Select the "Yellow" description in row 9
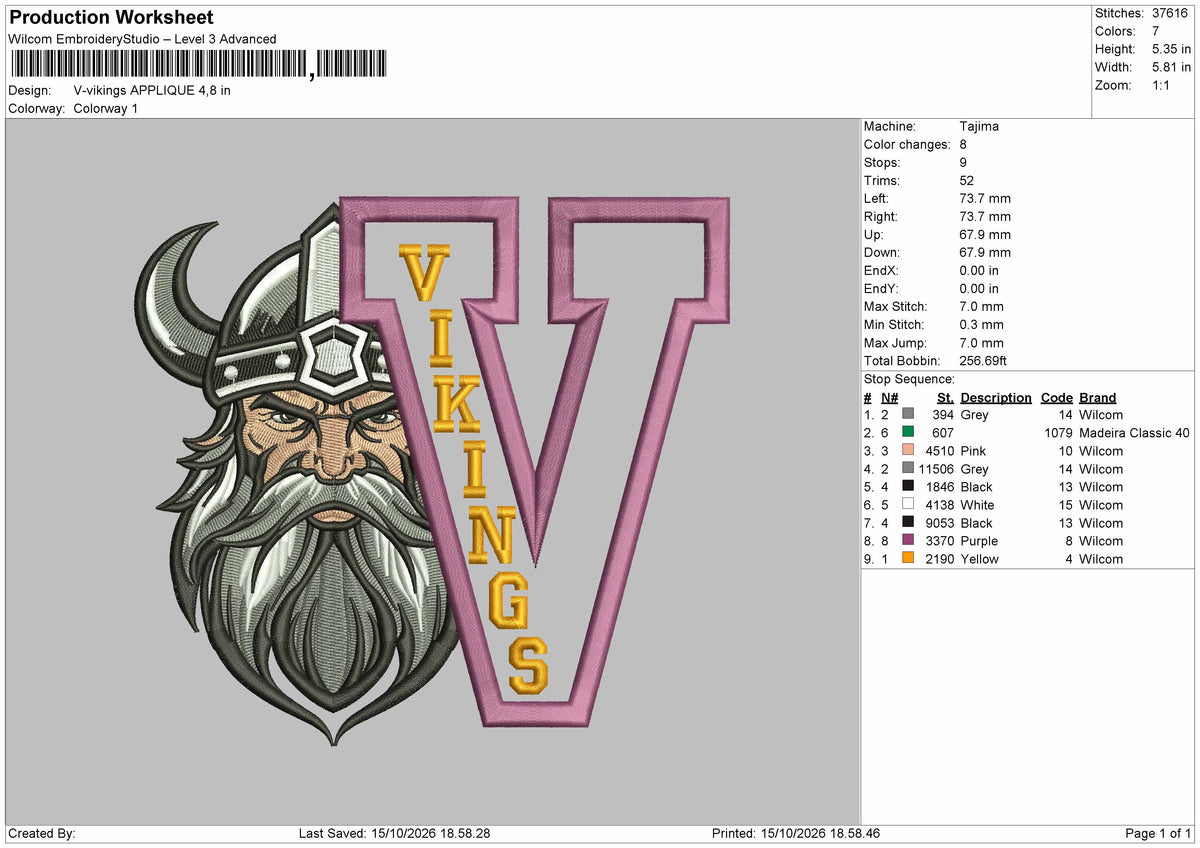The width and height of the screenshot is (1200, 848). (979, 558)
